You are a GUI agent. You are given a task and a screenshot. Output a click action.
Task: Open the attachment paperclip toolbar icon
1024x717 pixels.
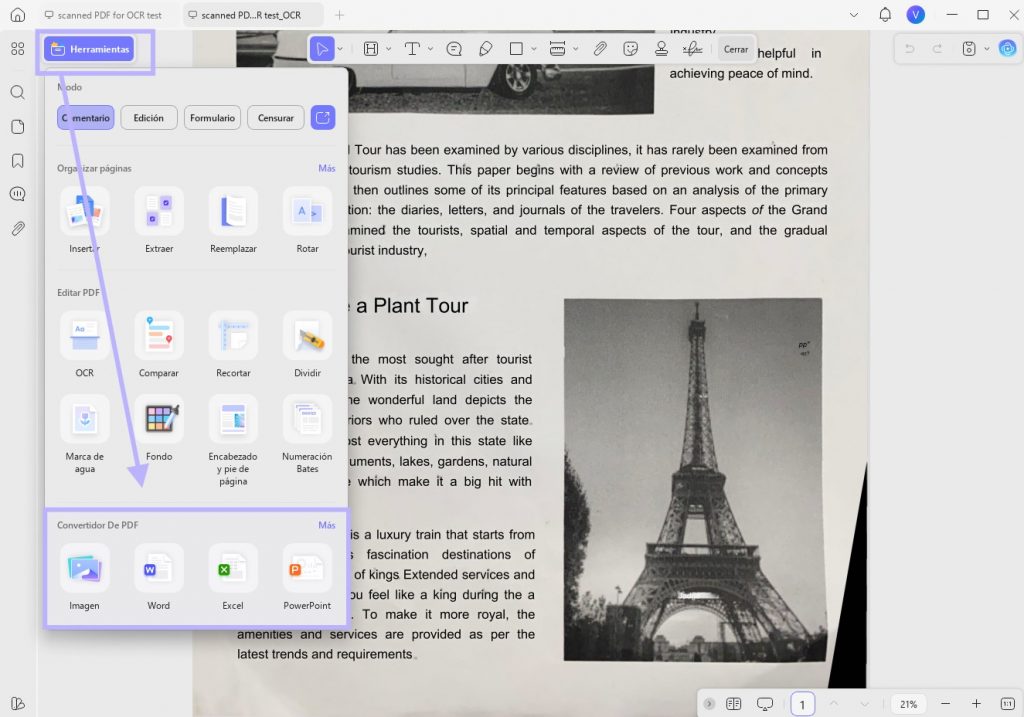[x=600, y=48]
